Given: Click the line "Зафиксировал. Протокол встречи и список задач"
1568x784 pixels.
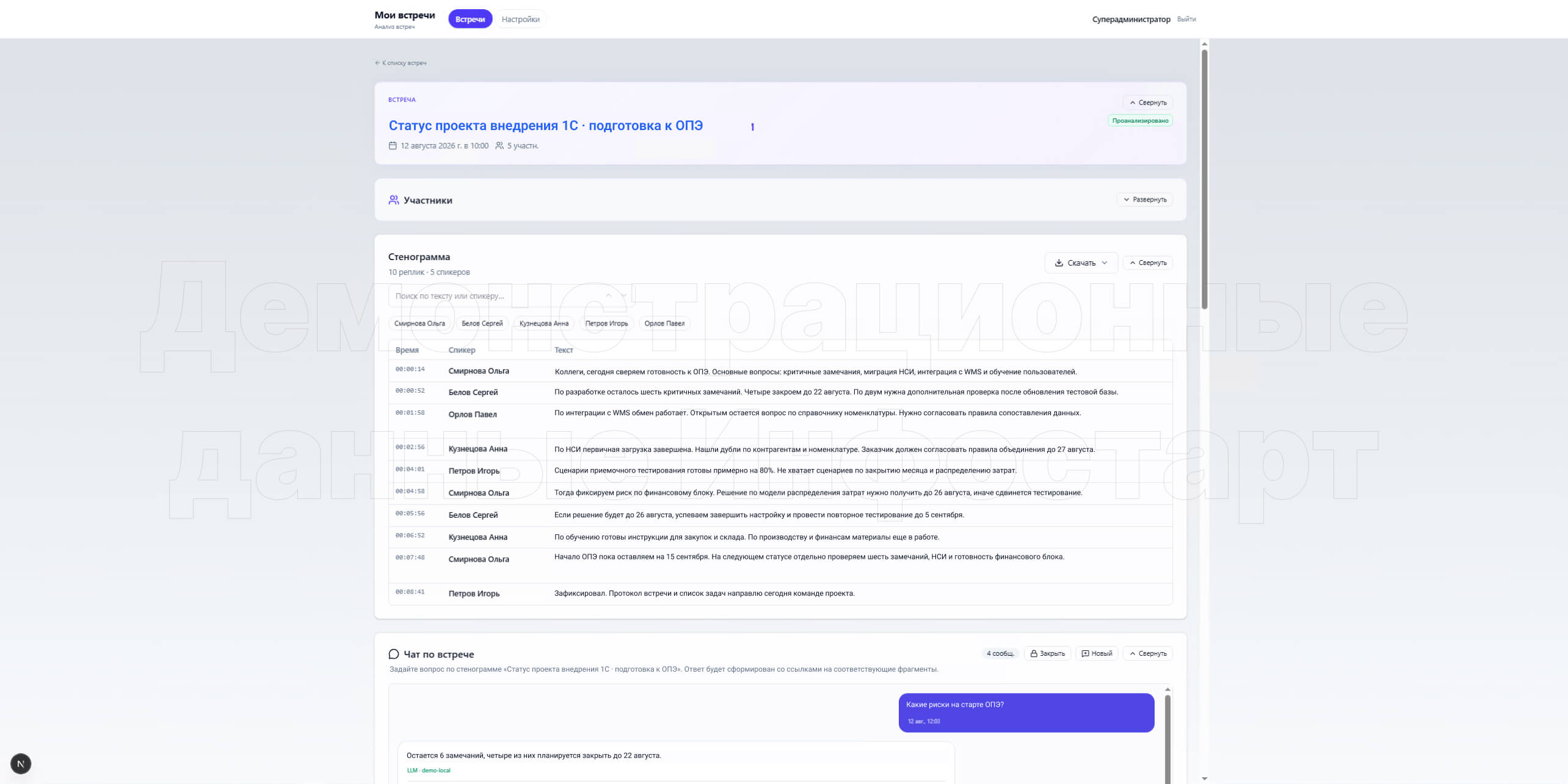Looking at the screenshot, I should tap(705, 593).
